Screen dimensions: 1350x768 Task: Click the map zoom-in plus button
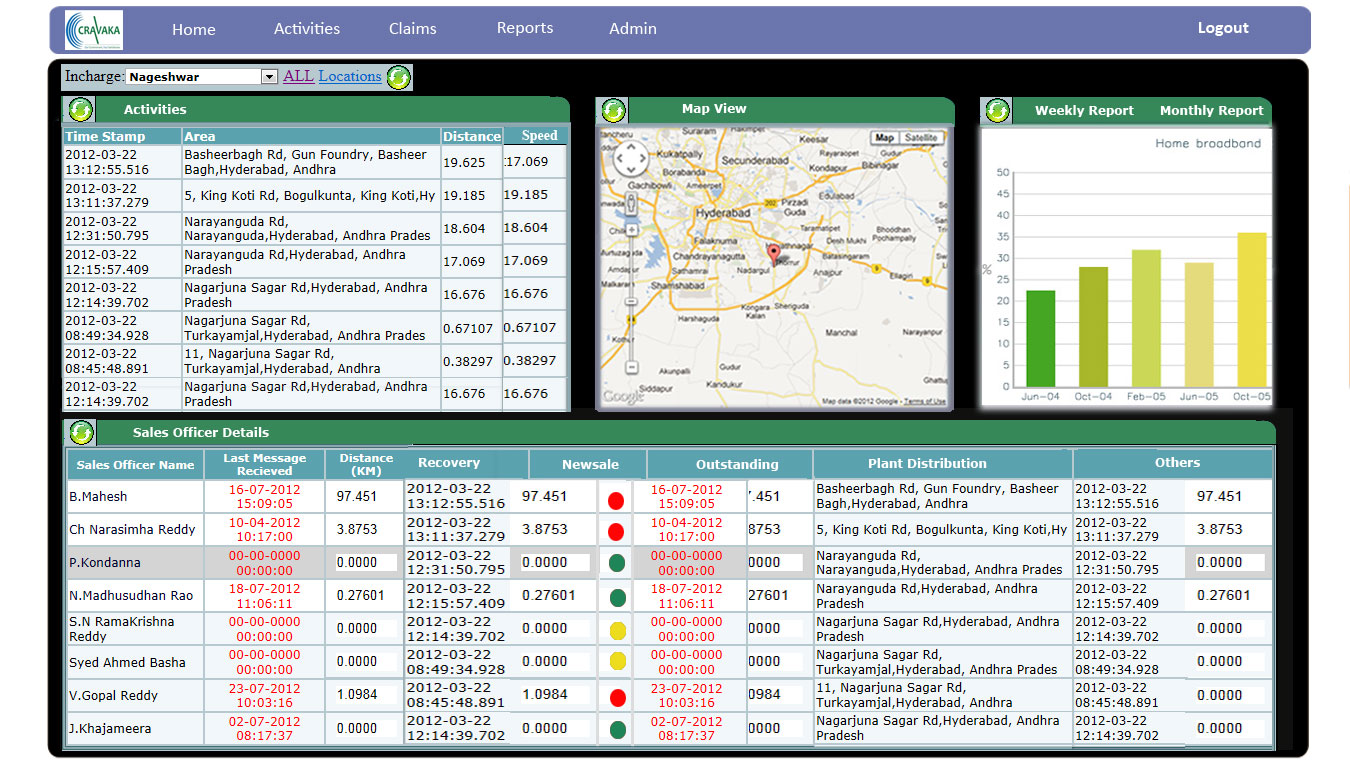(631, 231)
